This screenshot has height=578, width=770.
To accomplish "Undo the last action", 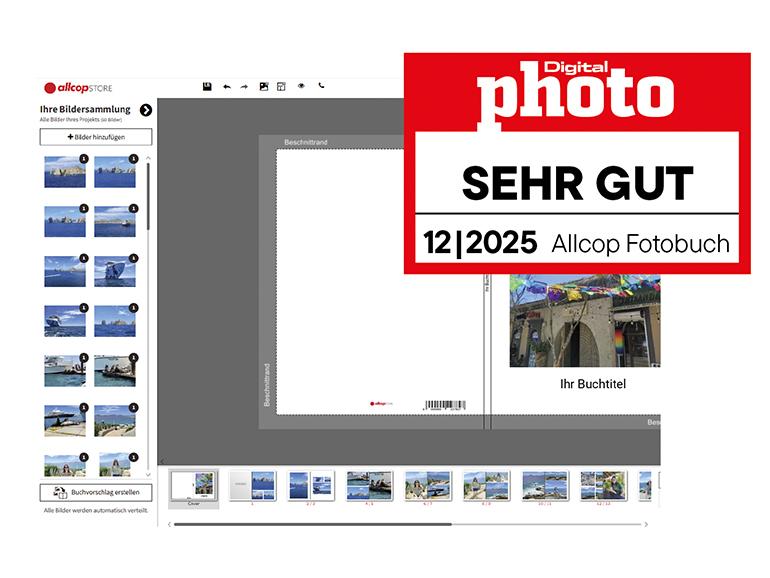I will pos(226,87).
